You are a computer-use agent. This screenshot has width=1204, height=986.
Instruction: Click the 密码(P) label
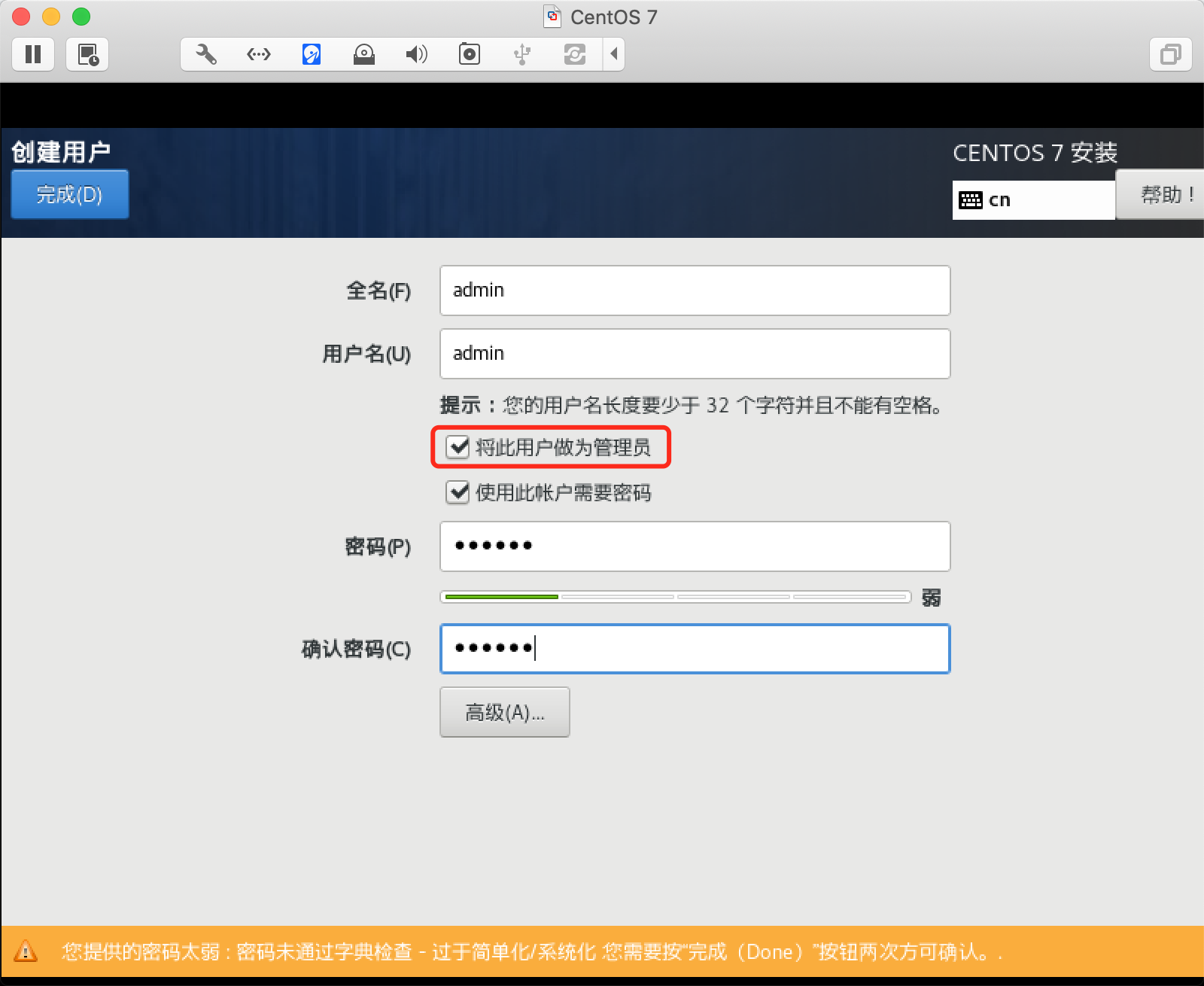[x=378, y=546]
